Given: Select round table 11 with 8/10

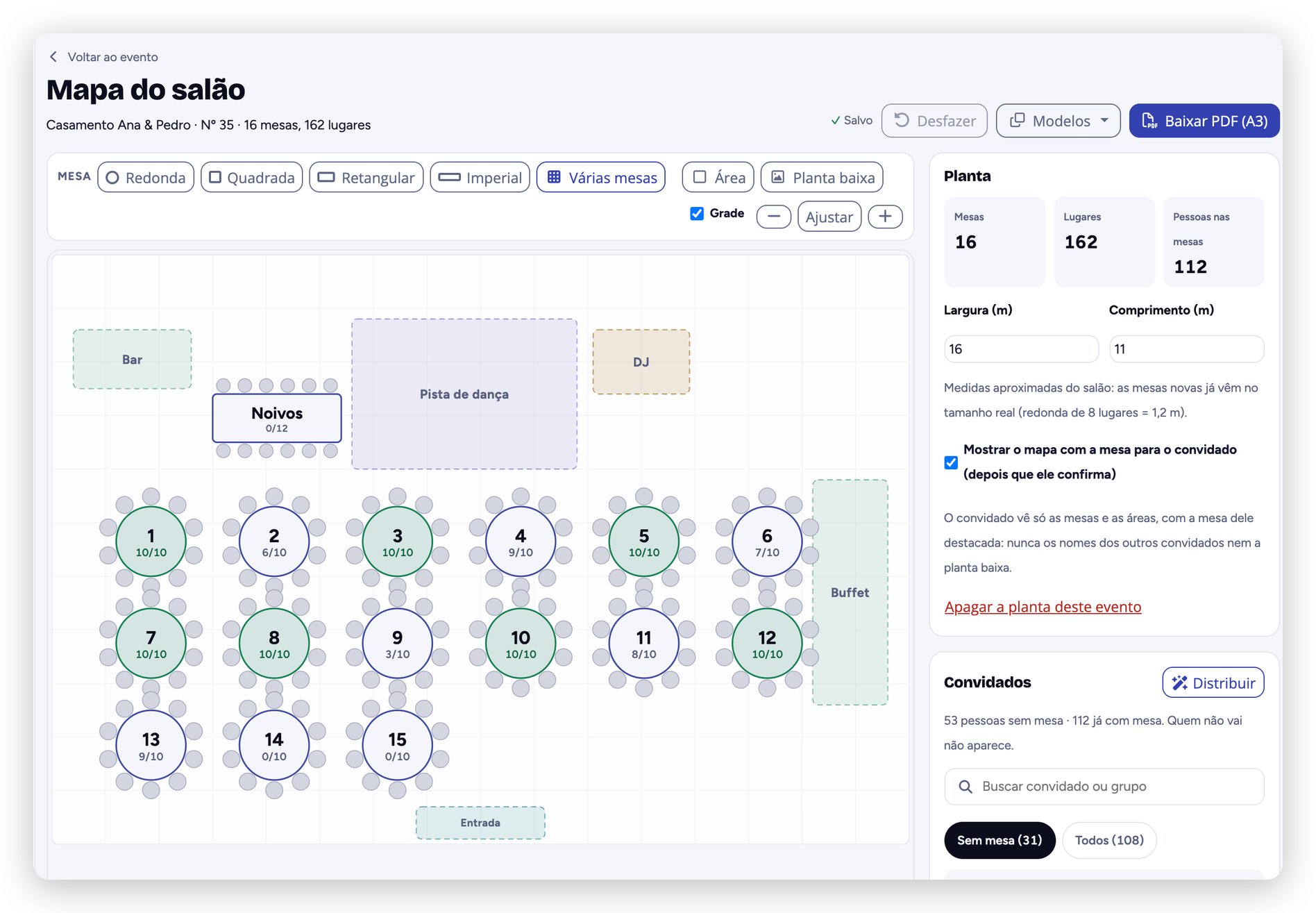Looking at the screenshot, I should [643, 644].
